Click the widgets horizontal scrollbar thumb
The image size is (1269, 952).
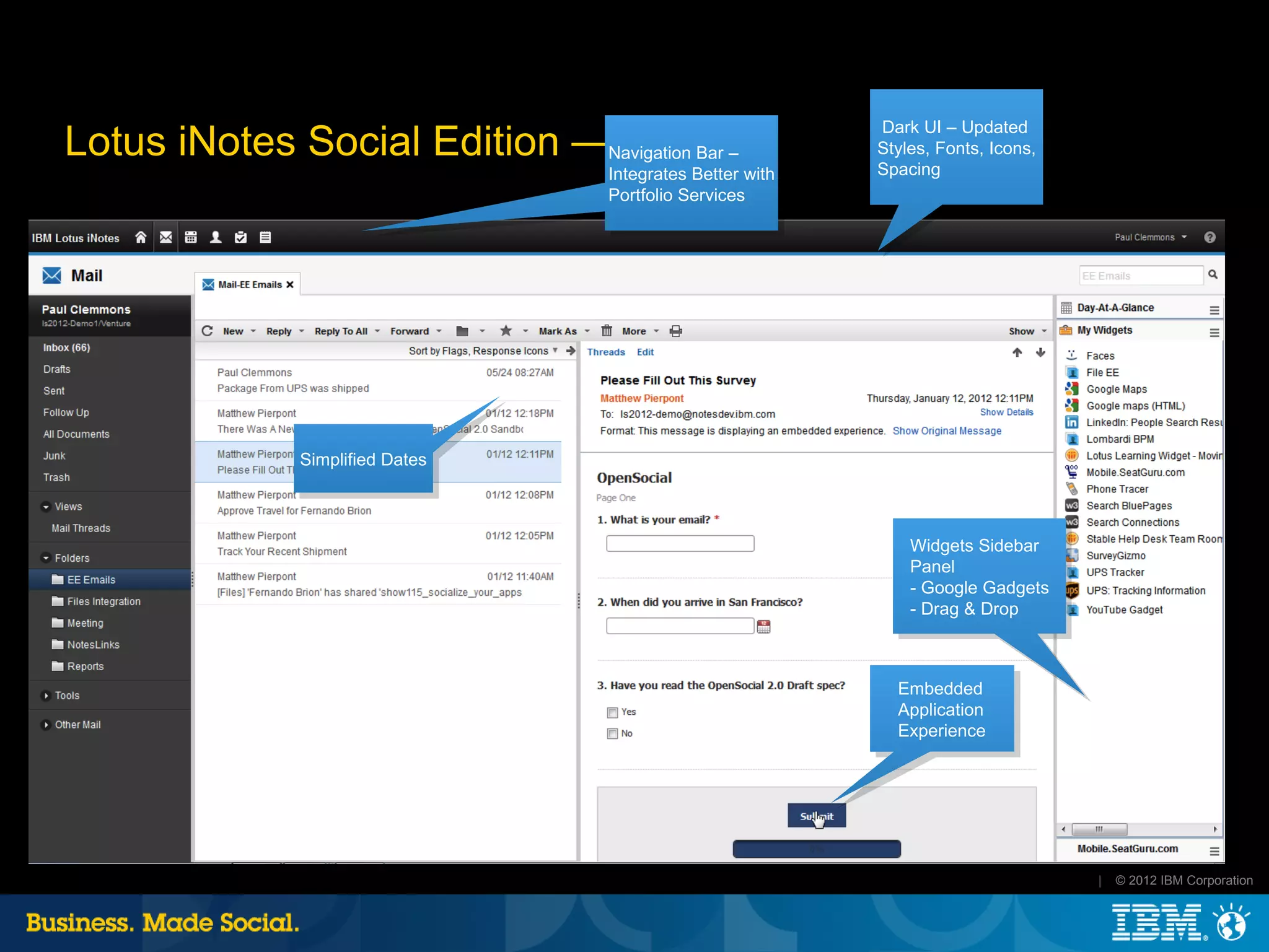pyautogui.click(x=1099, y=829)
